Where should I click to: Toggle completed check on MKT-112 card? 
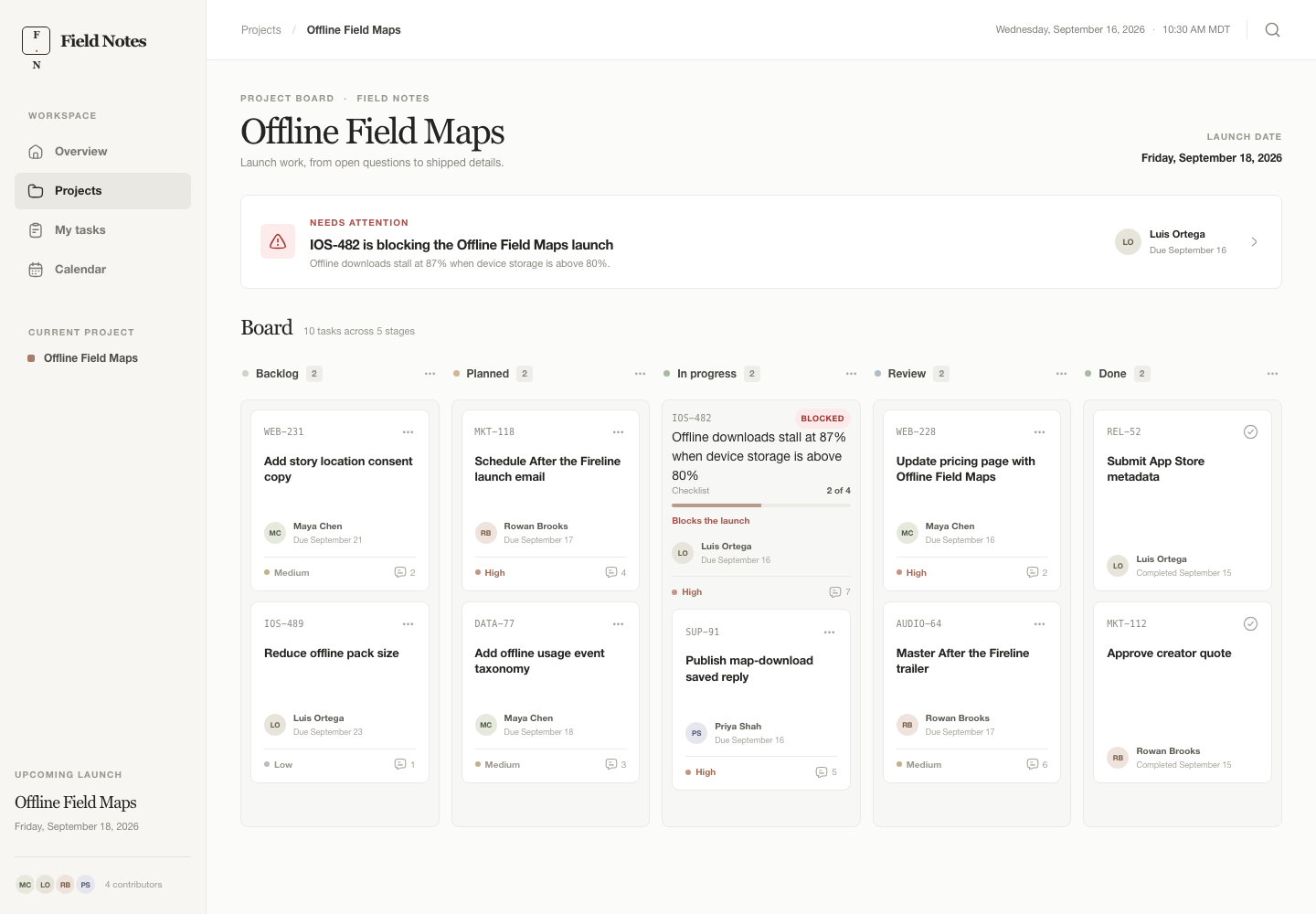[x=1251, y=623]
